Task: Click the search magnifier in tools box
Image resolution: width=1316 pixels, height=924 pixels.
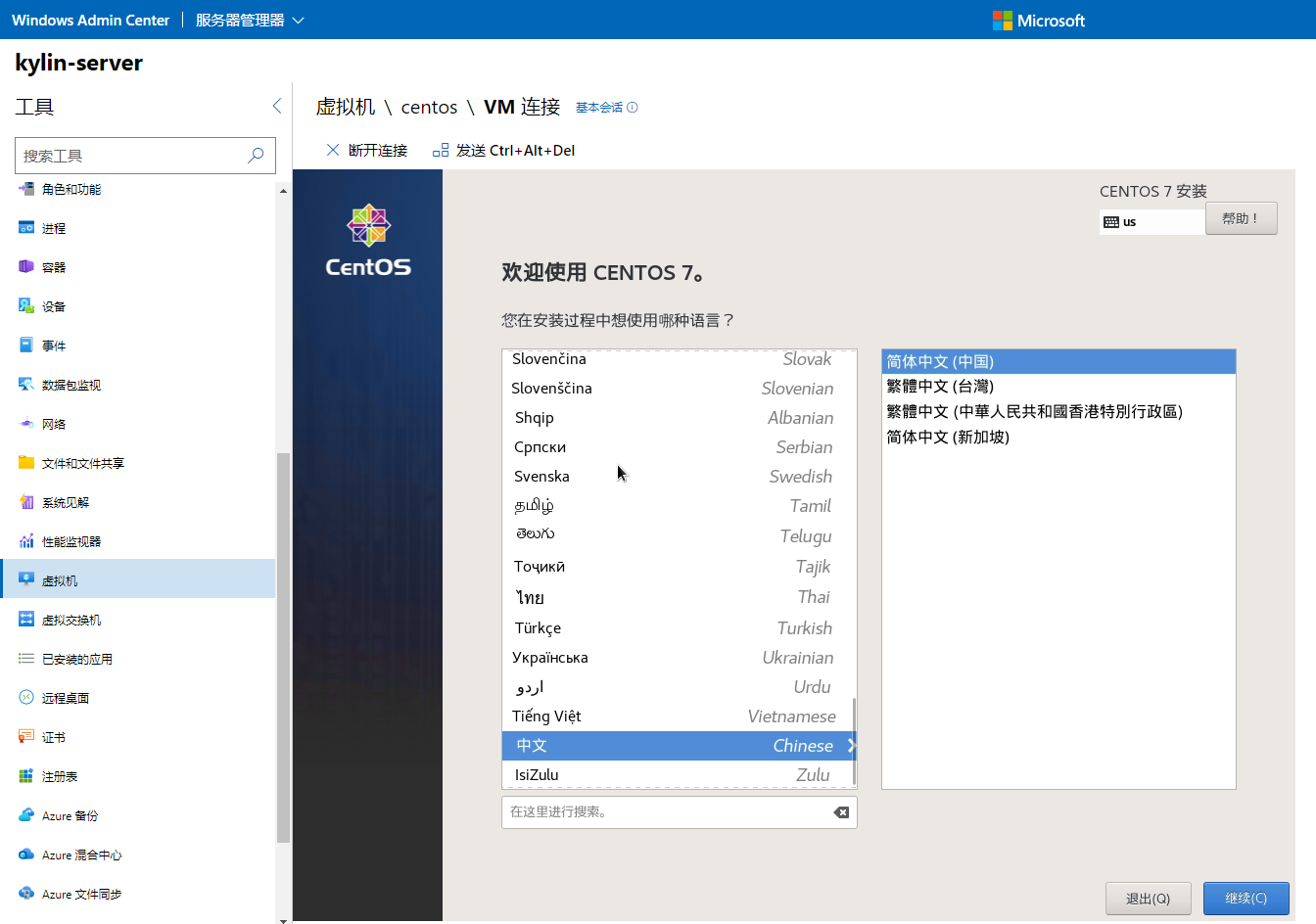Action: [x=256, y=156]
